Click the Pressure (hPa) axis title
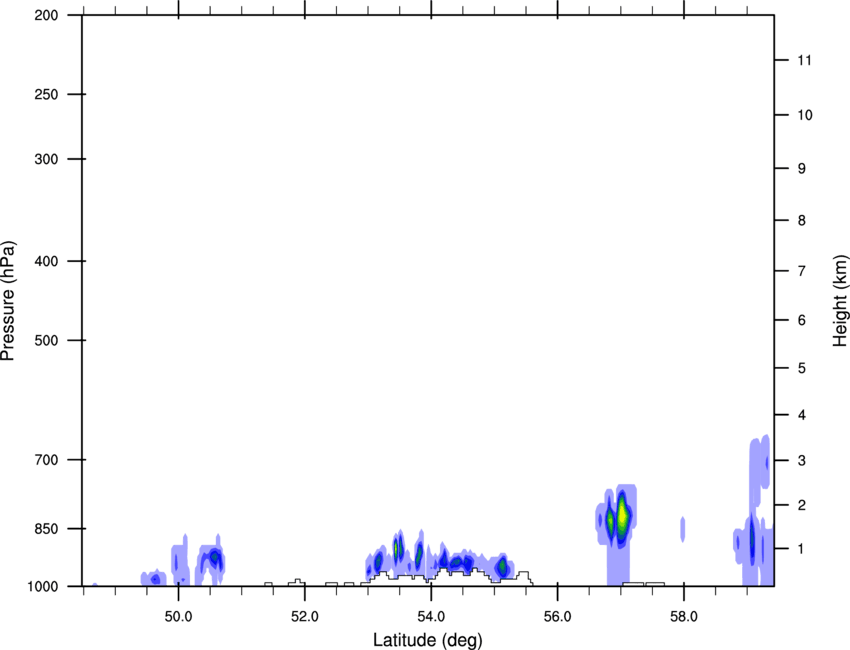The width and height of the screenshot is (850, 650). point(8,301)
